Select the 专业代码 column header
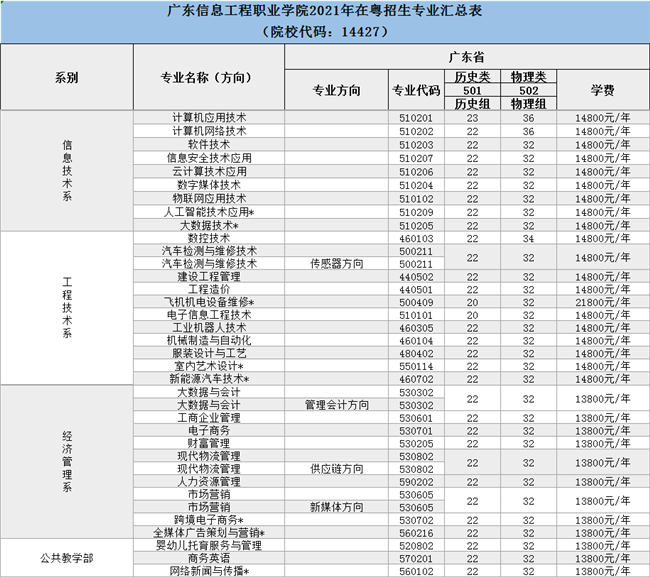Viewport: 650px width, 577px height. click(x=416, y=90)
